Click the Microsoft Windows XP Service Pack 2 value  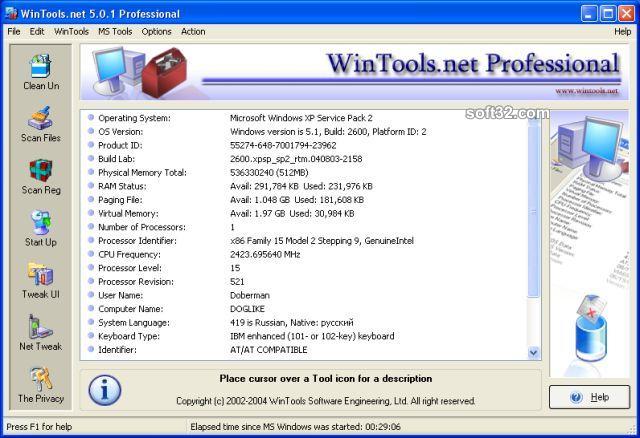301,118
